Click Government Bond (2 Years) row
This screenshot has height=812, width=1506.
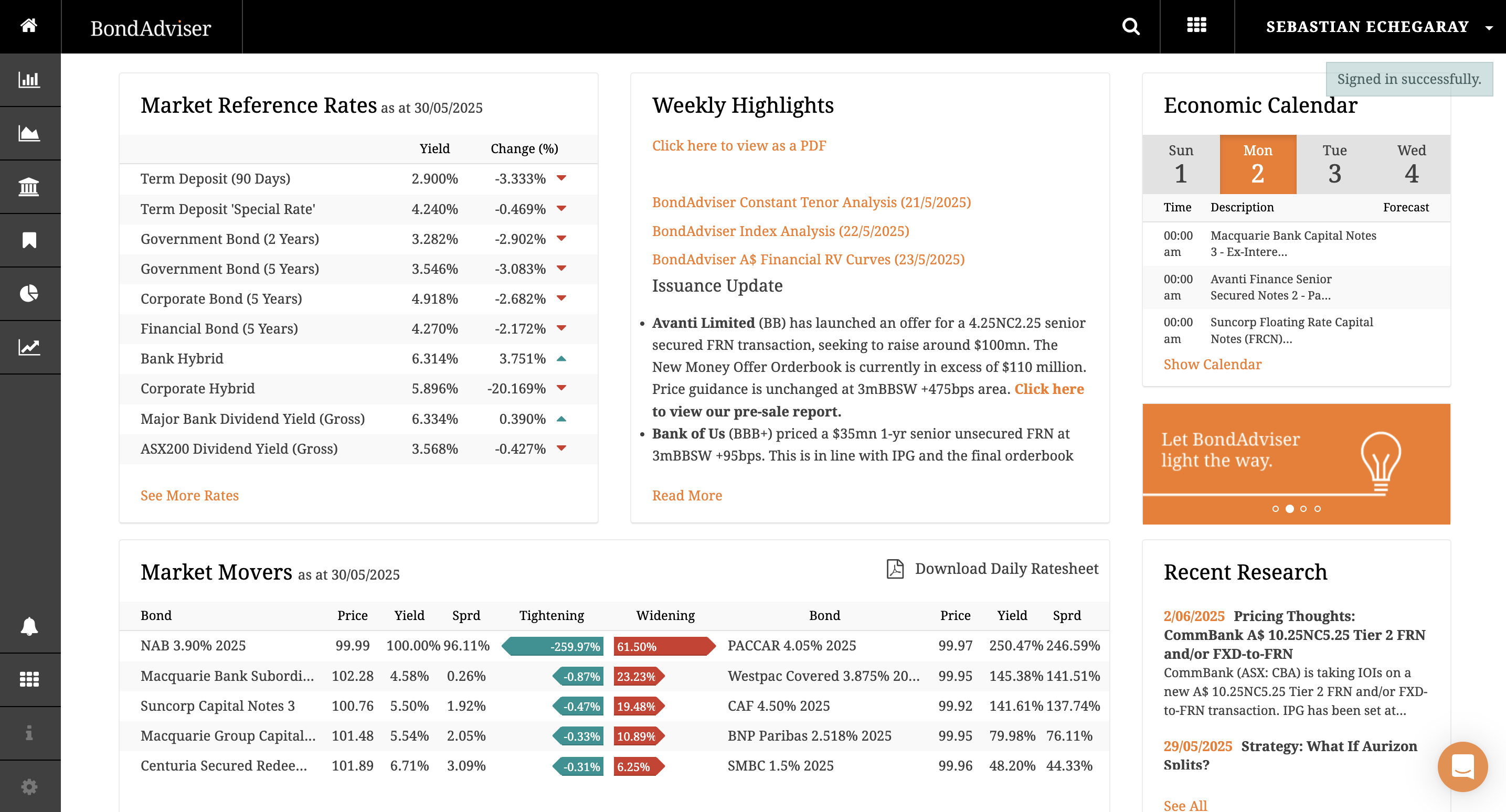(x=358, y=239)
